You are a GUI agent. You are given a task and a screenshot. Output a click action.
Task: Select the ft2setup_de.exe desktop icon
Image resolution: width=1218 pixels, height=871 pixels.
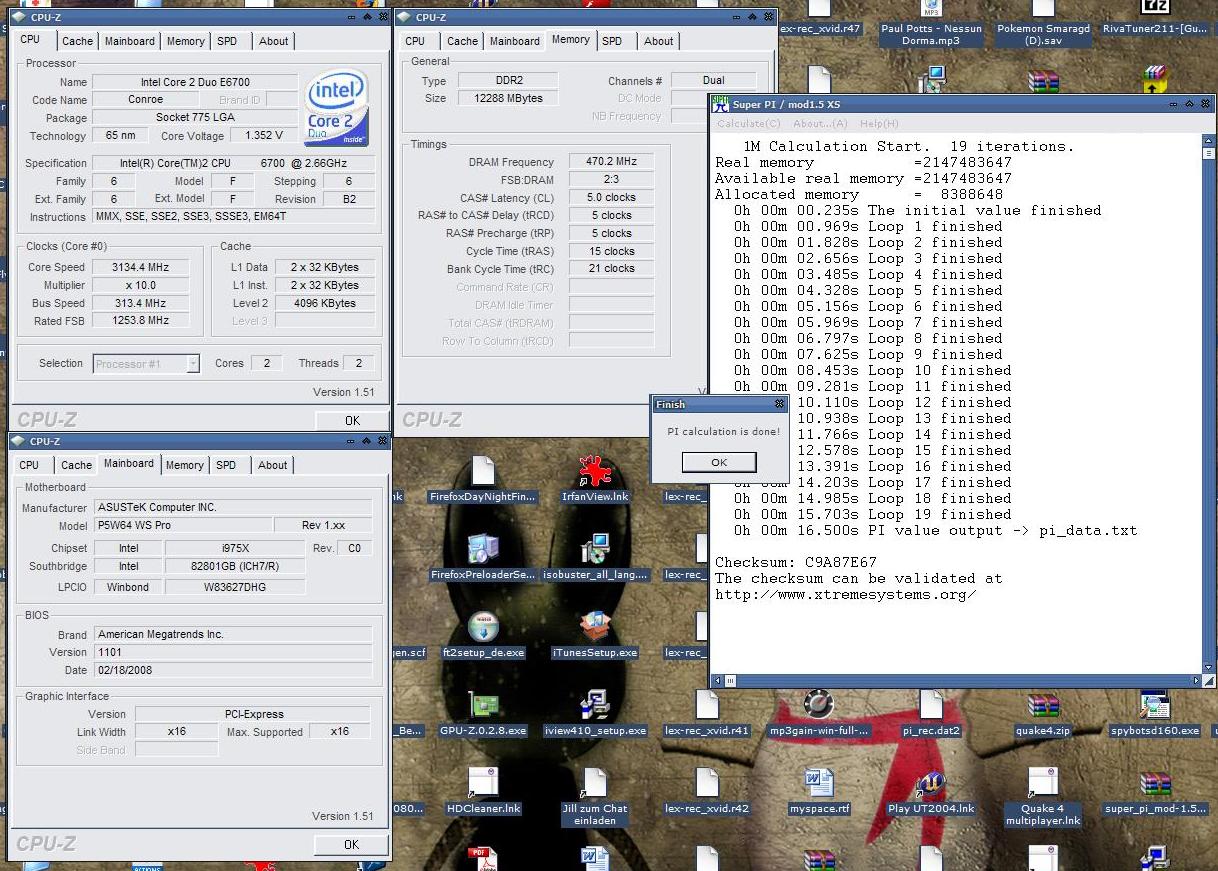[483, 628]
